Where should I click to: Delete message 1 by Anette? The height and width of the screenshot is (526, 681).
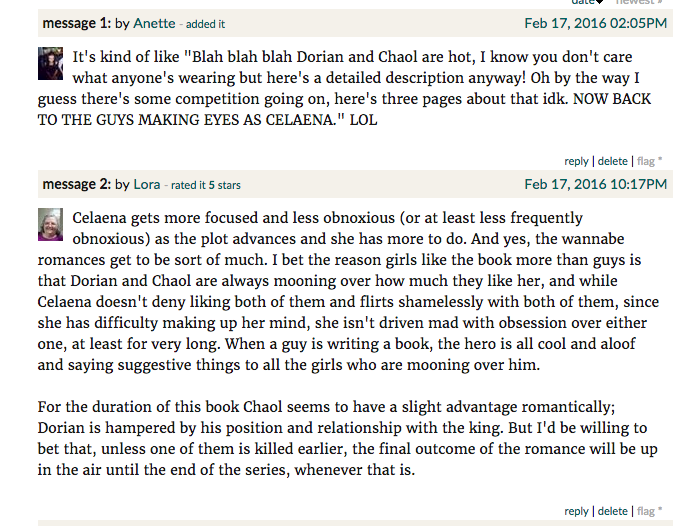pyautogui.click(x=612, y=160)
